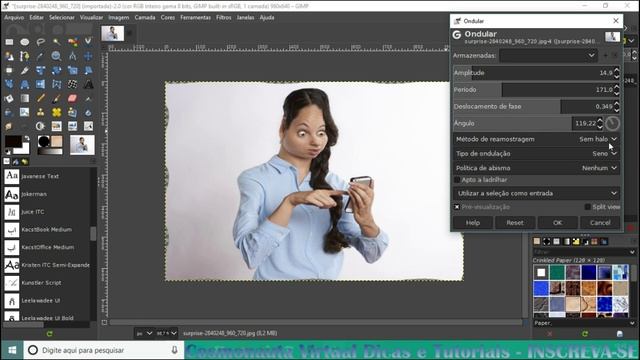
Task: Click the Help button in Ondular dialog
Action: point(473,222)
